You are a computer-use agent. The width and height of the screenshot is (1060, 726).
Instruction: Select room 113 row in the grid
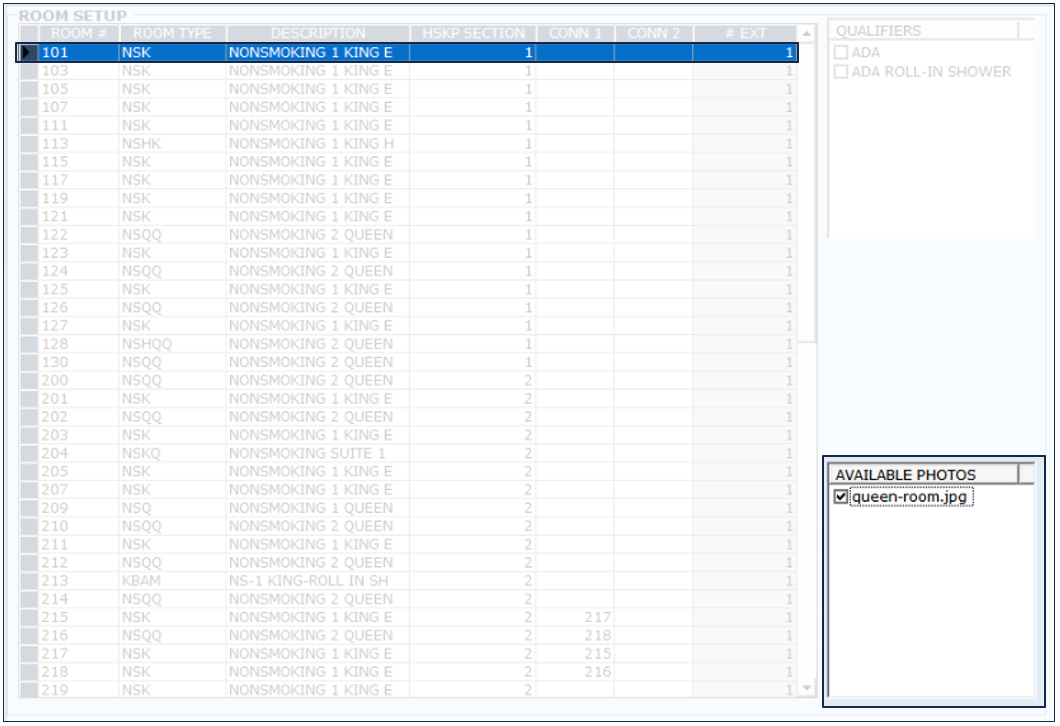[x=300, y=143]
